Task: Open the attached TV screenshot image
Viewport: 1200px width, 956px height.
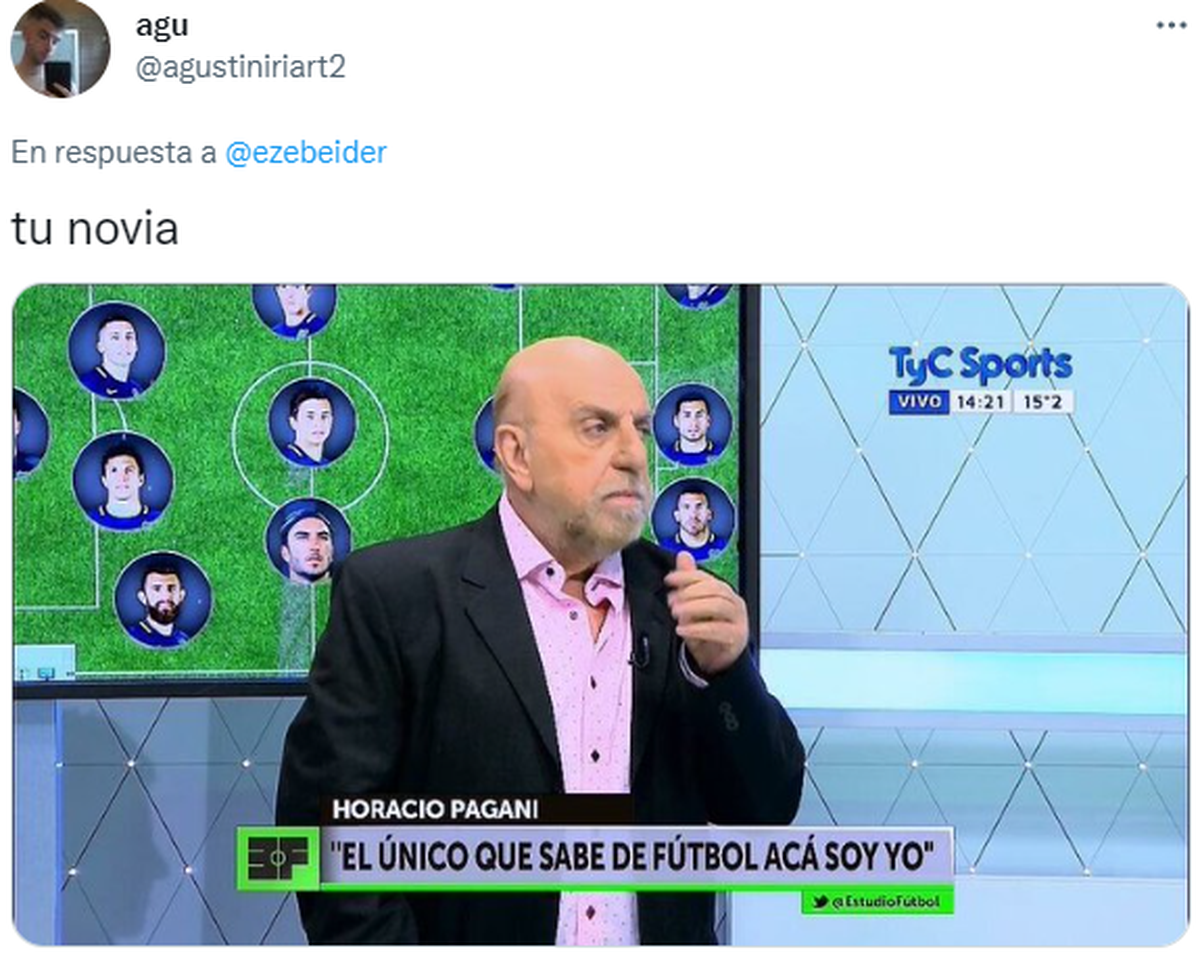Action: tap(600, 615)
